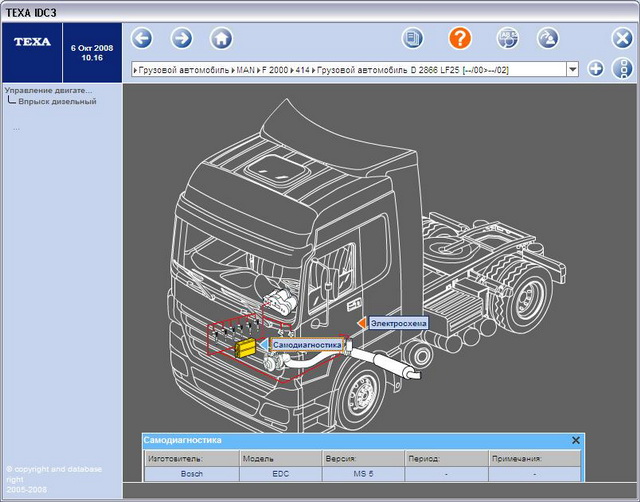Click the 'Примечания:' column header
The image size is (640, 502).
pos(534,459)
